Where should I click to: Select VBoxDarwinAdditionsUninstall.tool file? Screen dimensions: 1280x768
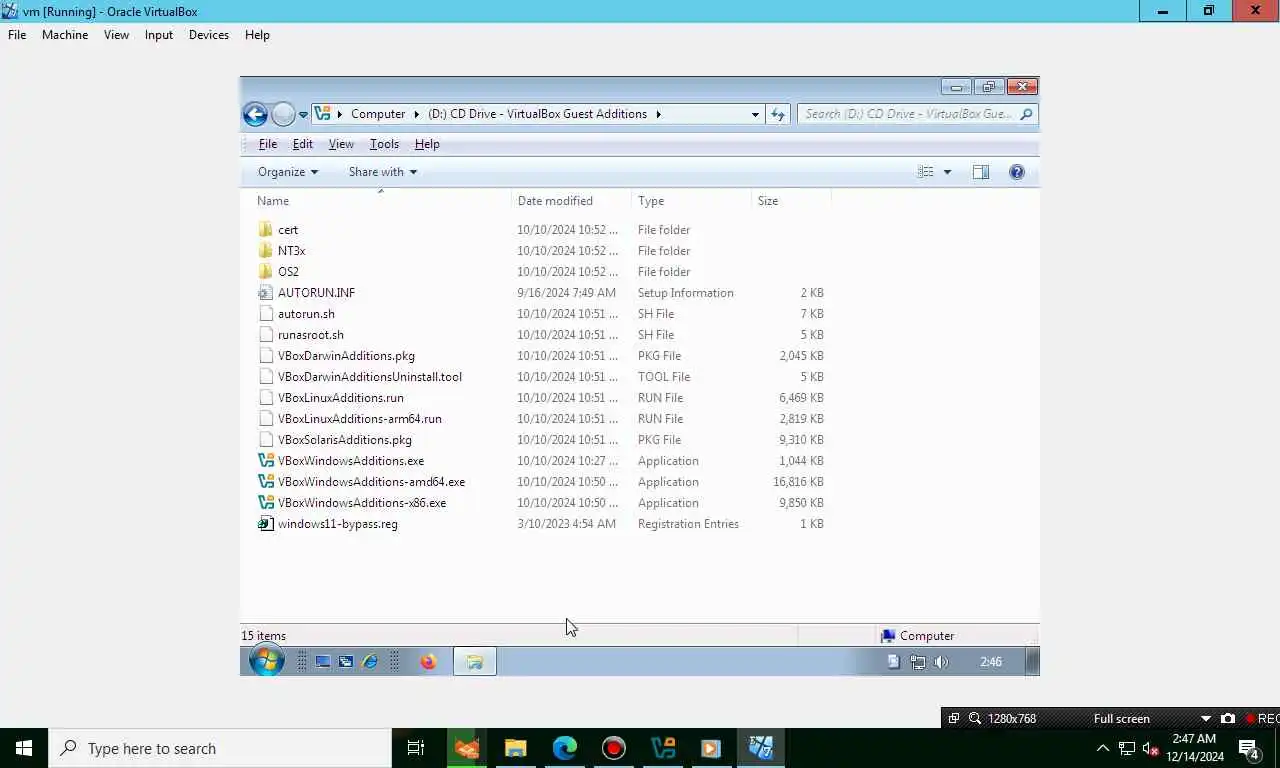point(369,377)
